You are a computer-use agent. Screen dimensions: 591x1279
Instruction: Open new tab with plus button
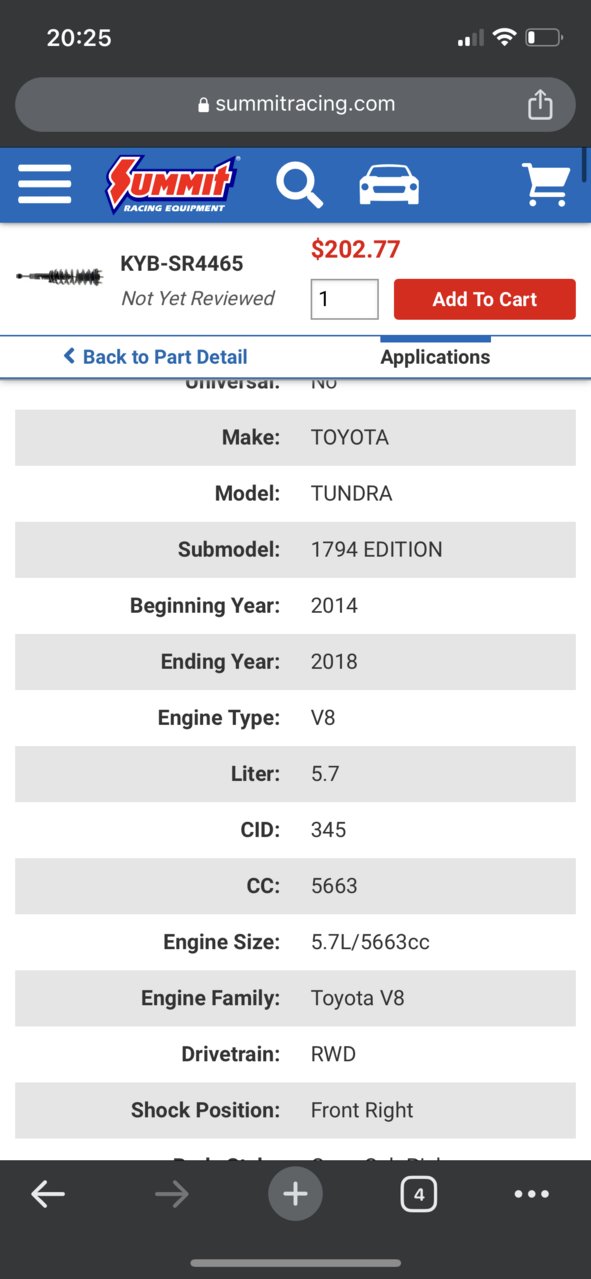(x=295, y=1194)
